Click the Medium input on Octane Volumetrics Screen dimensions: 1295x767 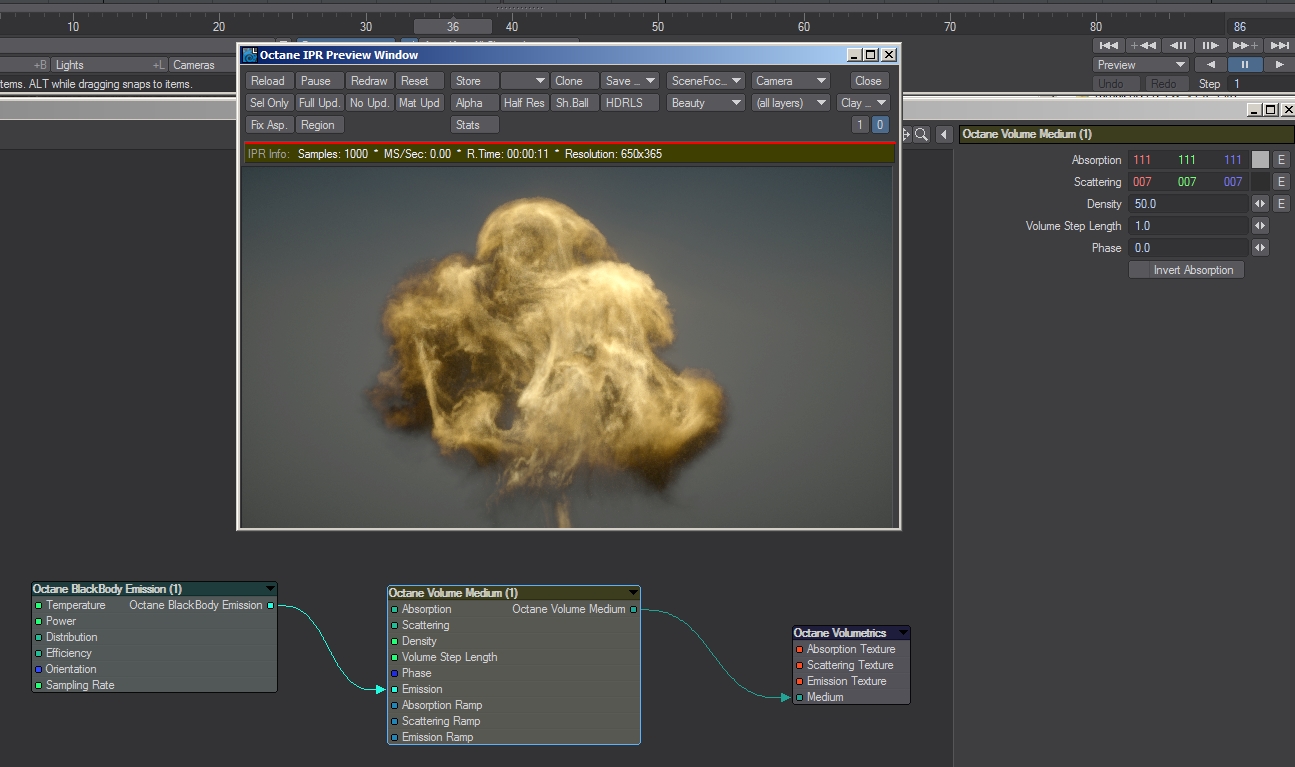pos(800,697)
